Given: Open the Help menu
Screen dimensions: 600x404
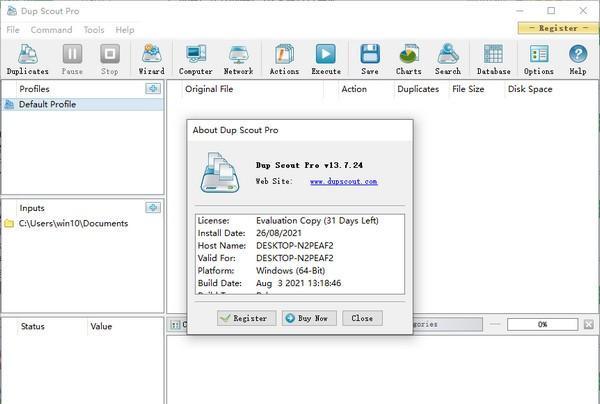Looking at the screenshot, I should pyautogui.click(x=125, y=30).
